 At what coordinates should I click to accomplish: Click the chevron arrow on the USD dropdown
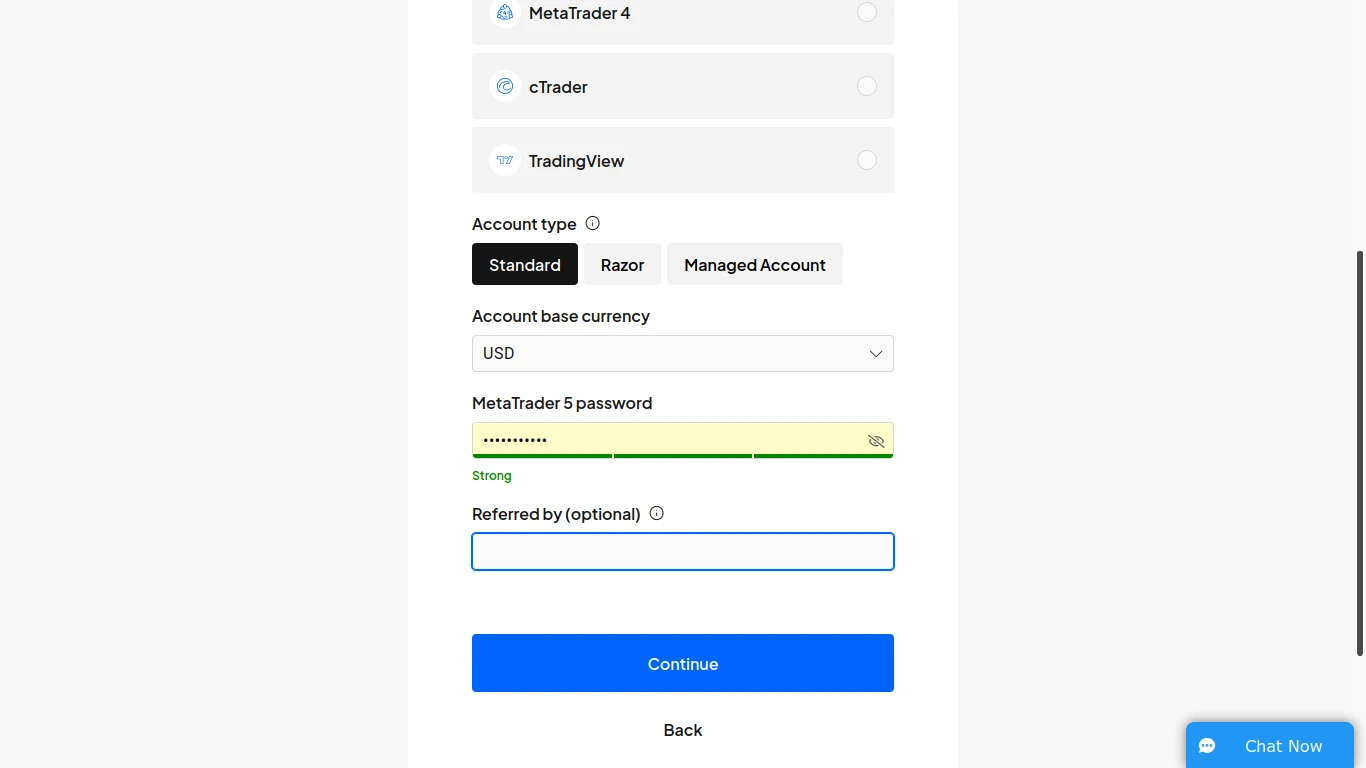876,354
